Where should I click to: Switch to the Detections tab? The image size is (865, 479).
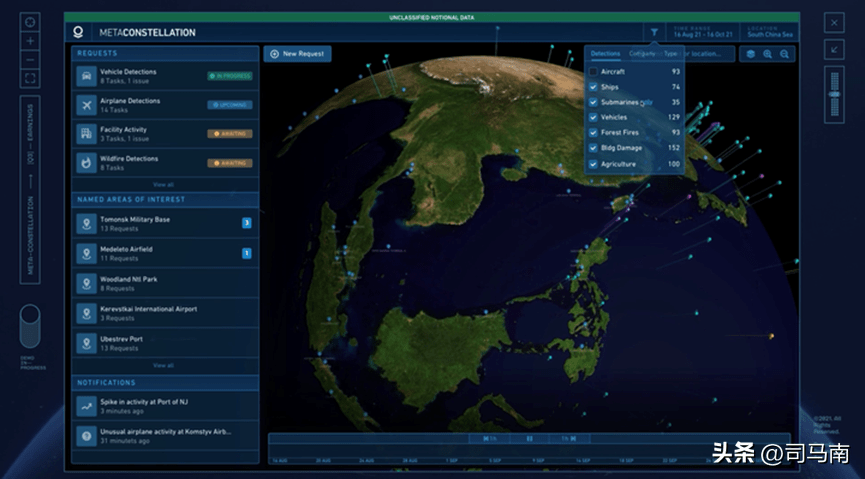click(605, 53)
